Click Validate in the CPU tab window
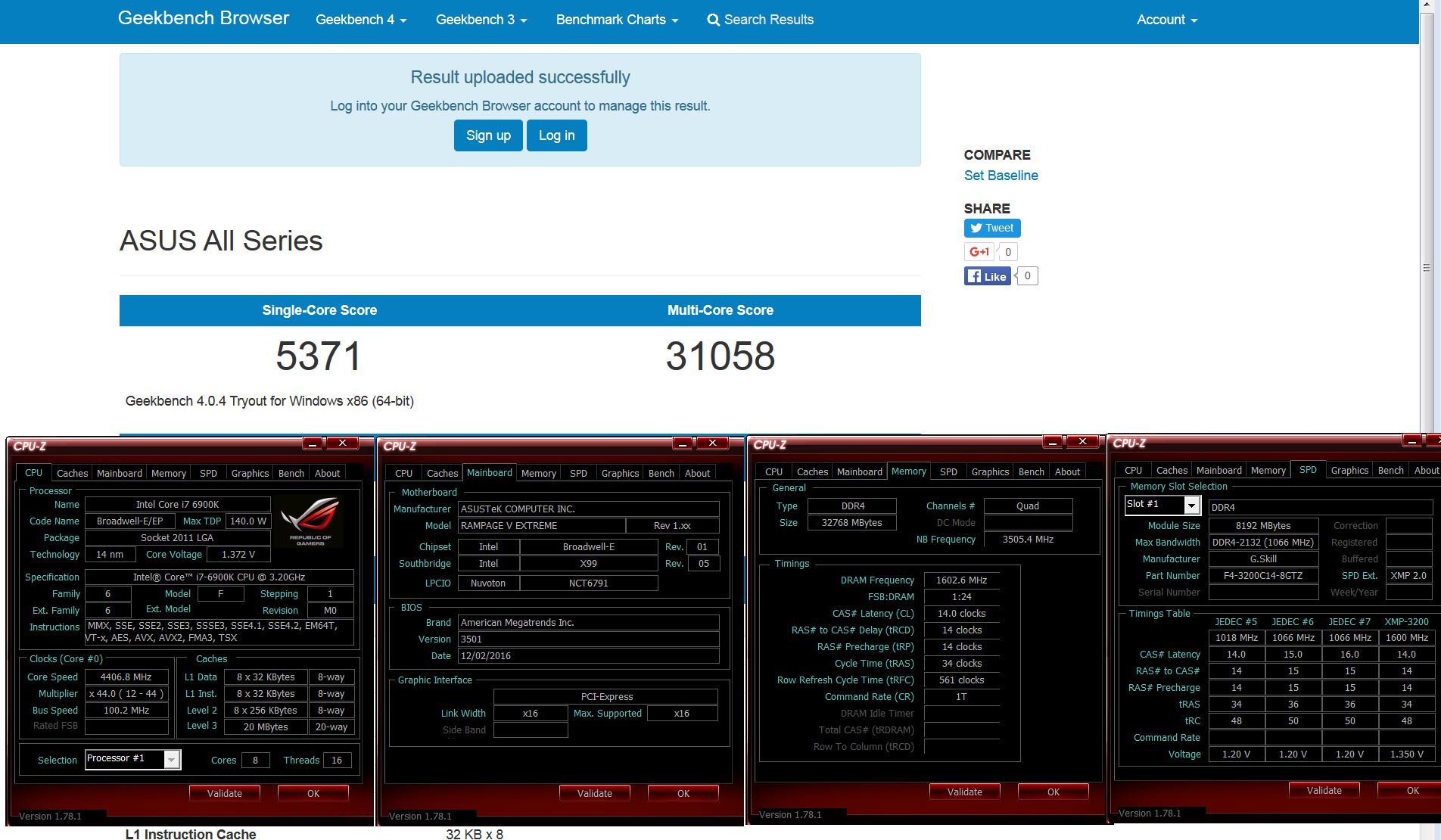This screenshot has width=1441, height=840. (225, 793)
